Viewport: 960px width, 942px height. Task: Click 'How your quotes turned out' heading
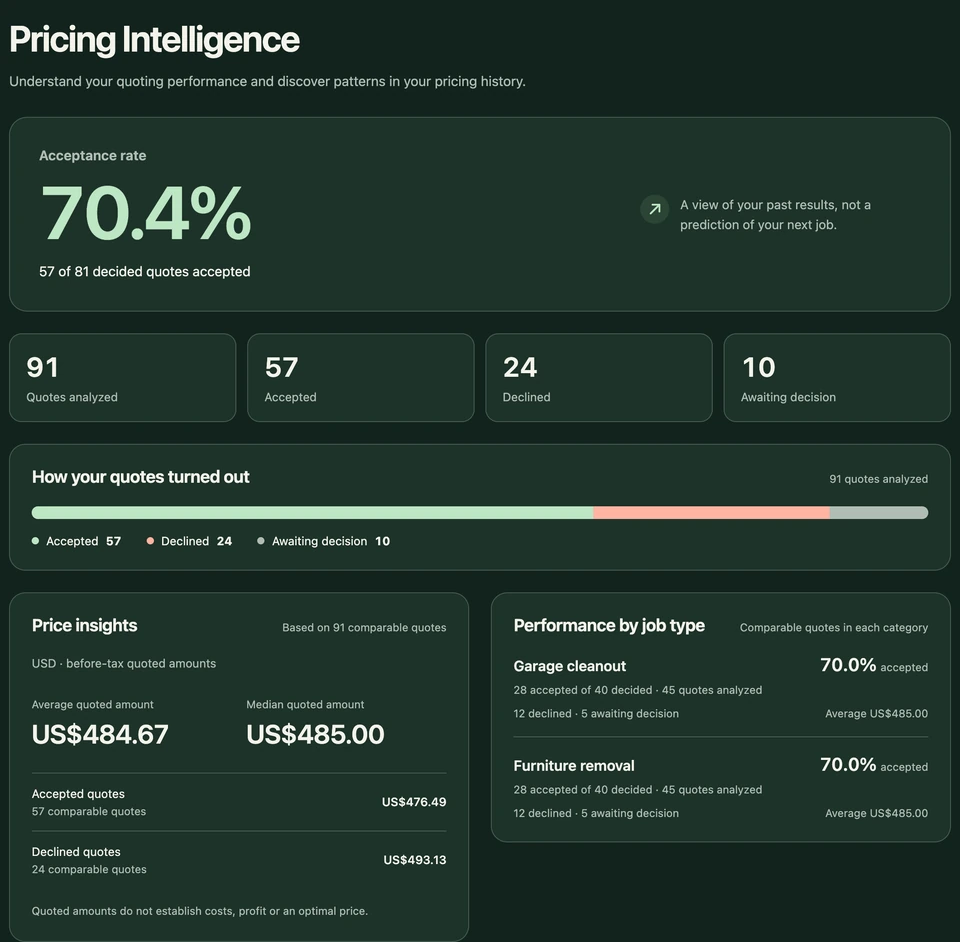140,477
